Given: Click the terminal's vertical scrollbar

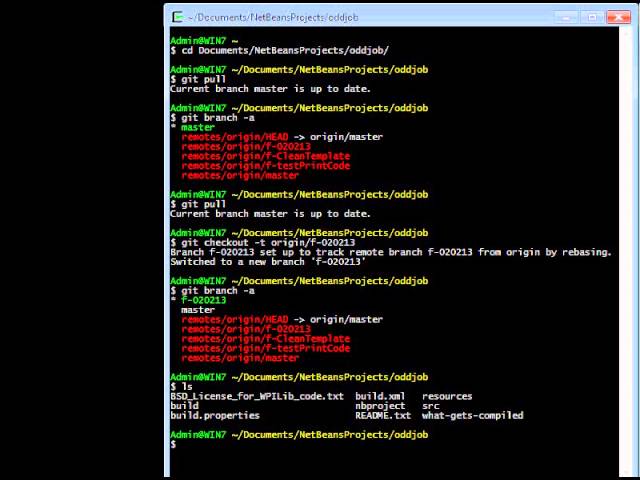Looking at the screenshot, I should pyautogui.click(x=625, y=251).
